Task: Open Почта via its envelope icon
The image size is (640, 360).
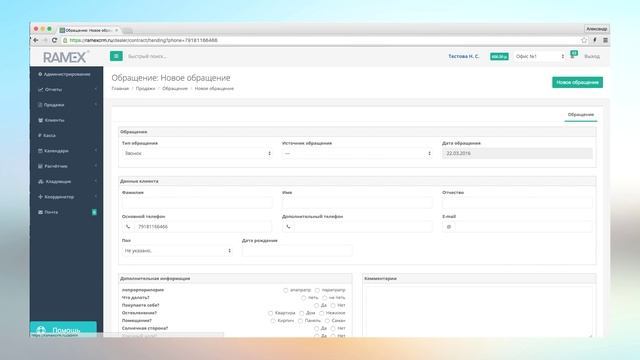Action: [x=40, y=212]
